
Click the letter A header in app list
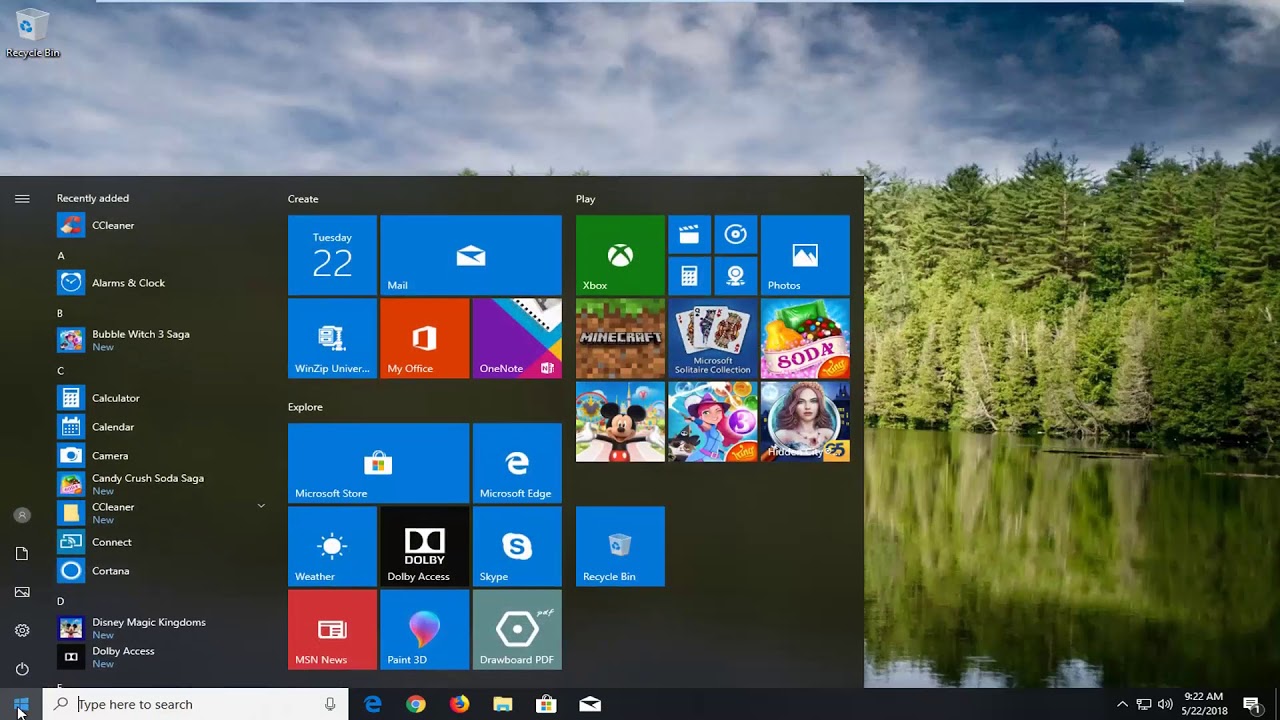[61, 256]
